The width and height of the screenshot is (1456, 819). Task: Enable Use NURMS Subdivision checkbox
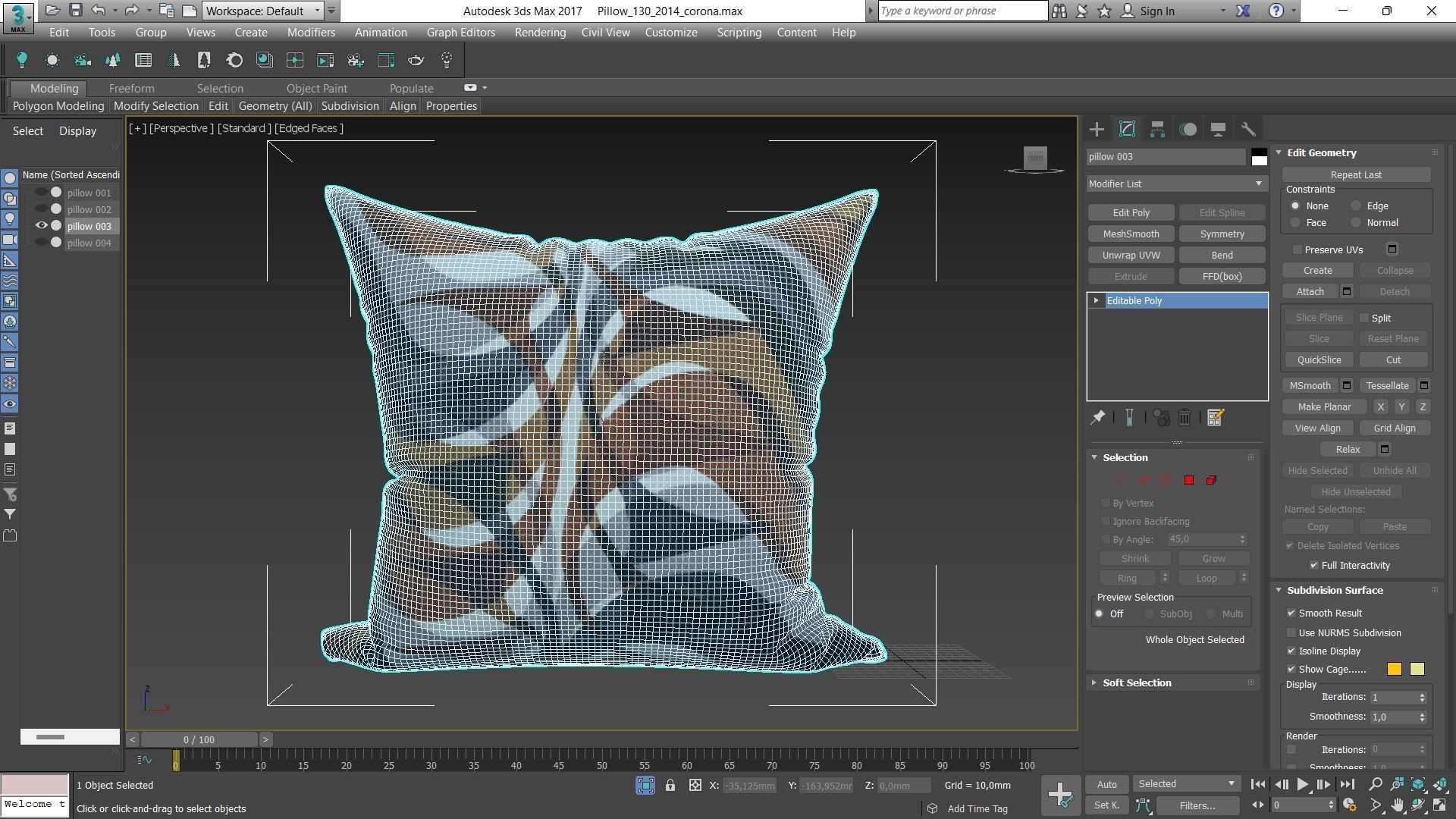(x=1291, y=633)
